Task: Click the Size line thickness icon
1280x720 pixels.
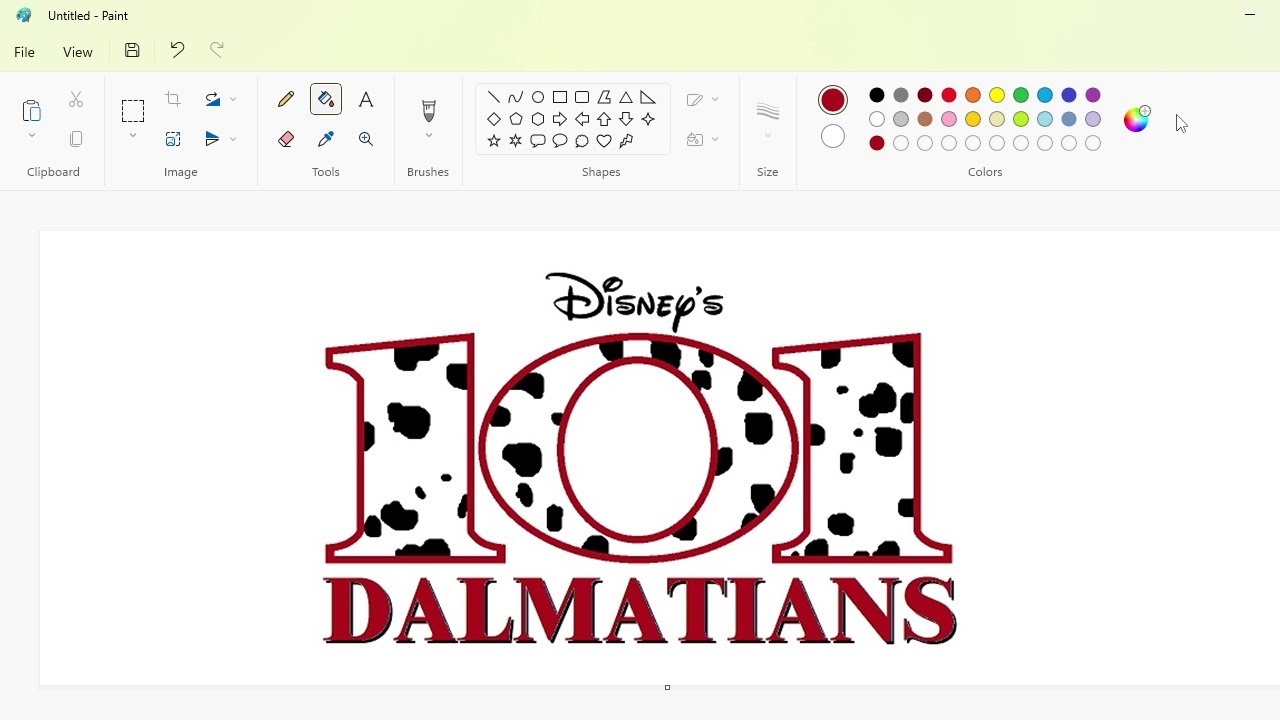Action: tap(768, 110)
